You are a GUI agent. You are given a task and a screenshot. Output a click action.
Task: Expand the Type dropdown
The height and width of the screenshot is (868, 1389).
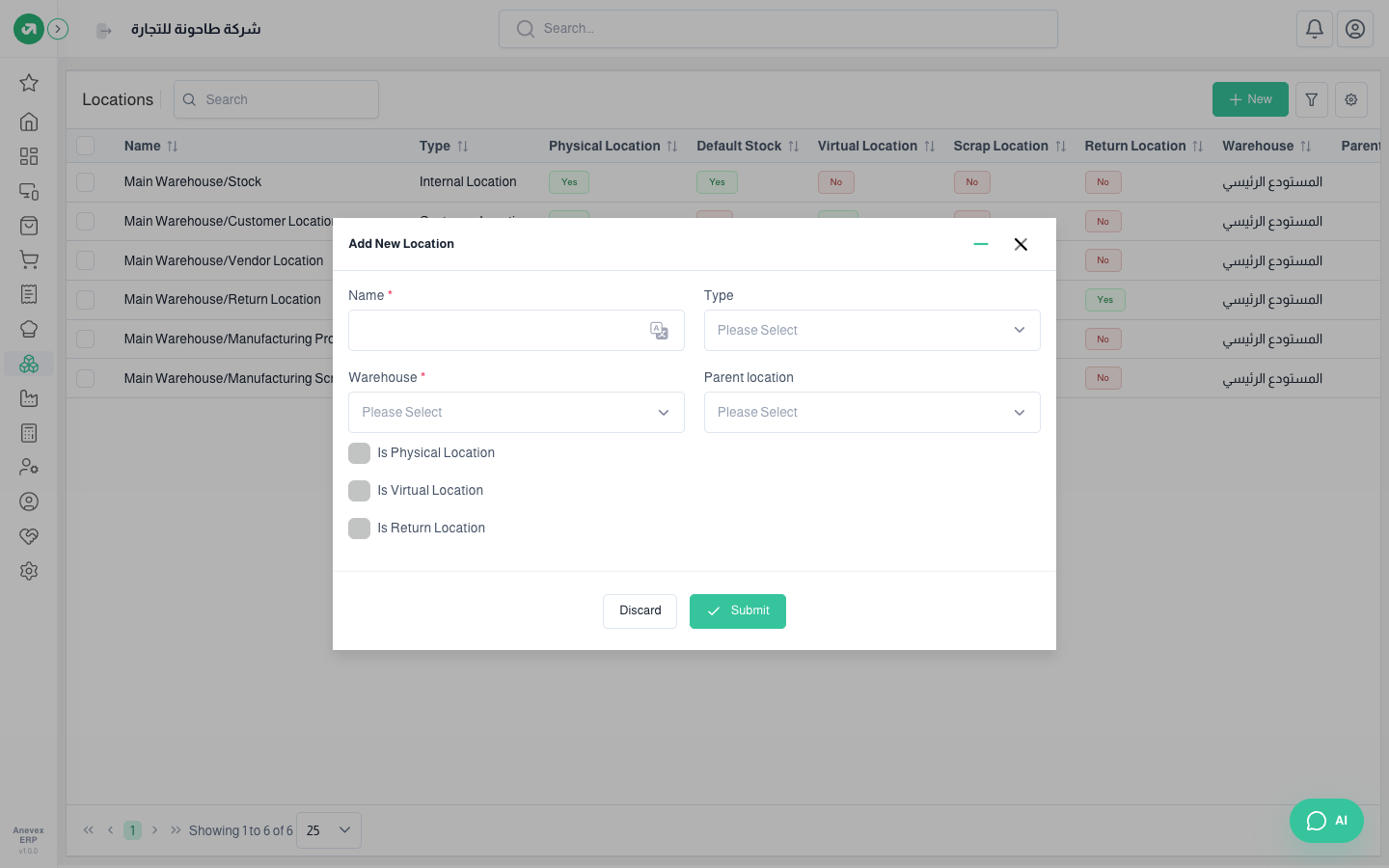[x=872, y=331]
